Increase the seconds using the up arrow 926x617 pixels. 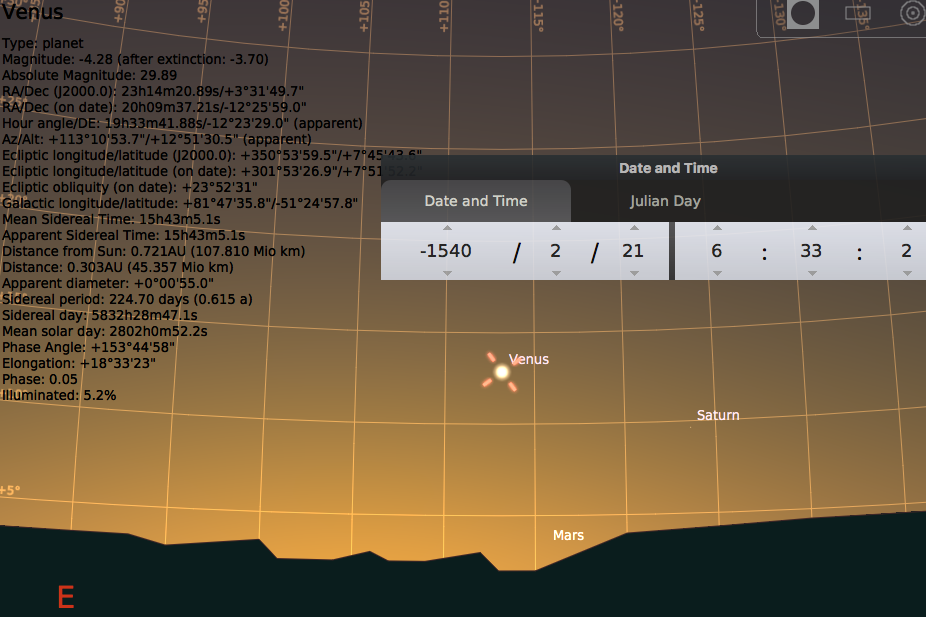click(906, 229)
